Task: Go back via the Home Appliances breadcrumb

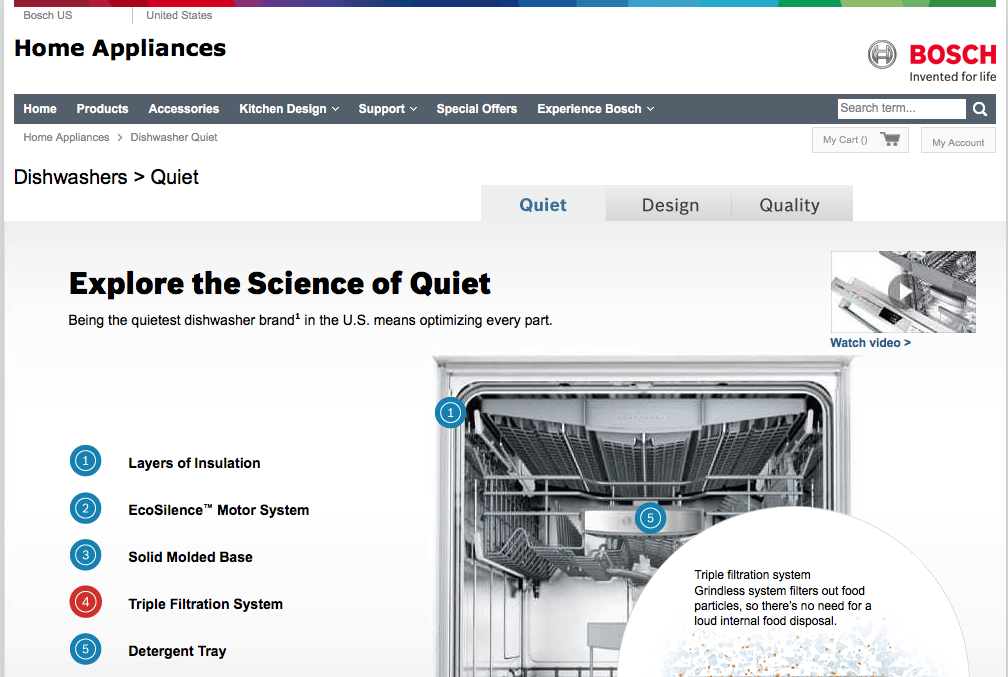Action: click(66, 137)
